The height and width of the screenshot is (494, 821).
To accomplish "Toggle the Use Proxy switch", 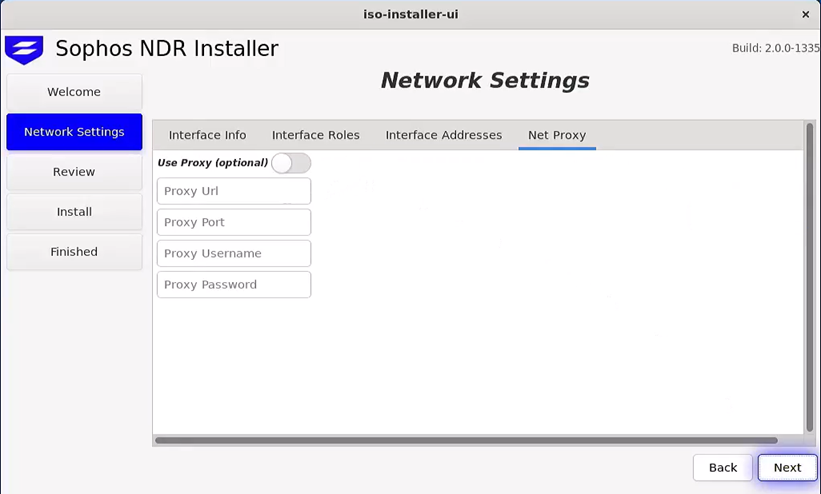I will point(291,163).
